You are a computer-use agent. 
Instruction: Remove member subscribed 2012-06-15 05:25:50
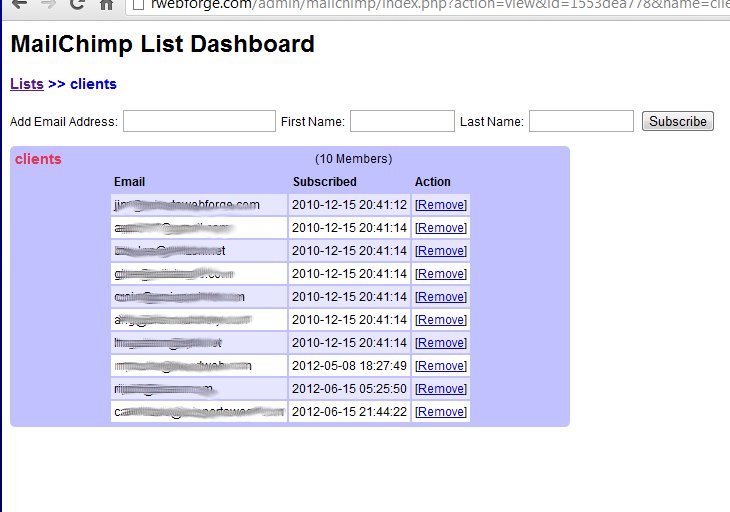[440, 389]
